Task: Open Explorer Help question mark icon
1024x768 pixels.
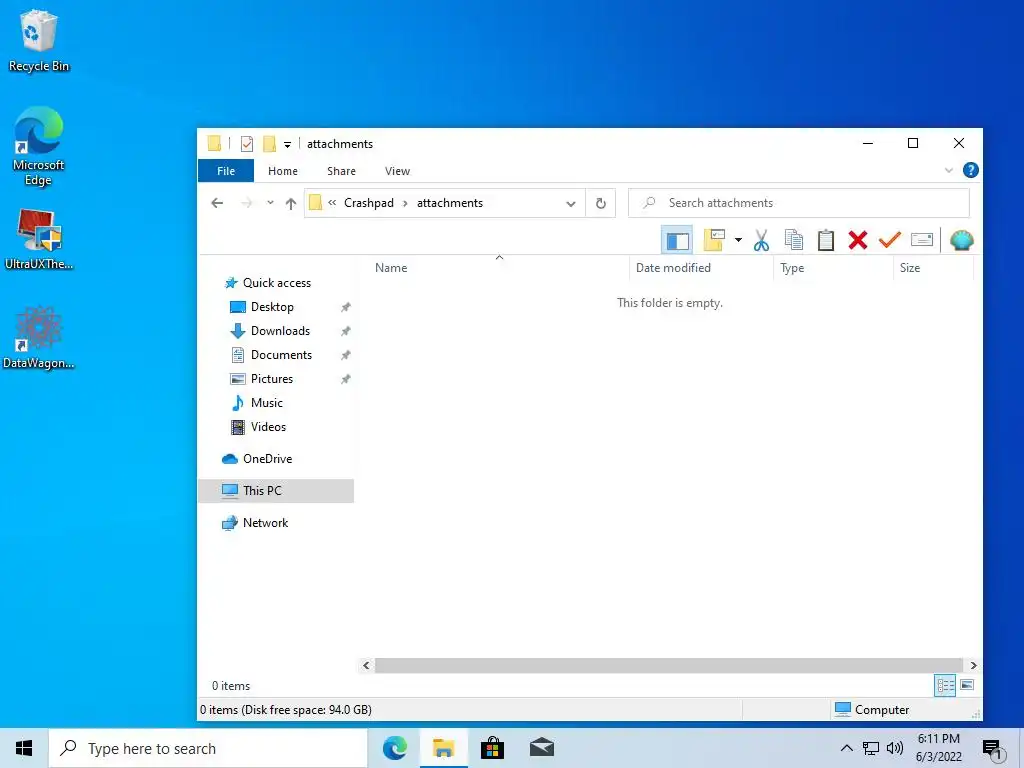Action: 970,170
